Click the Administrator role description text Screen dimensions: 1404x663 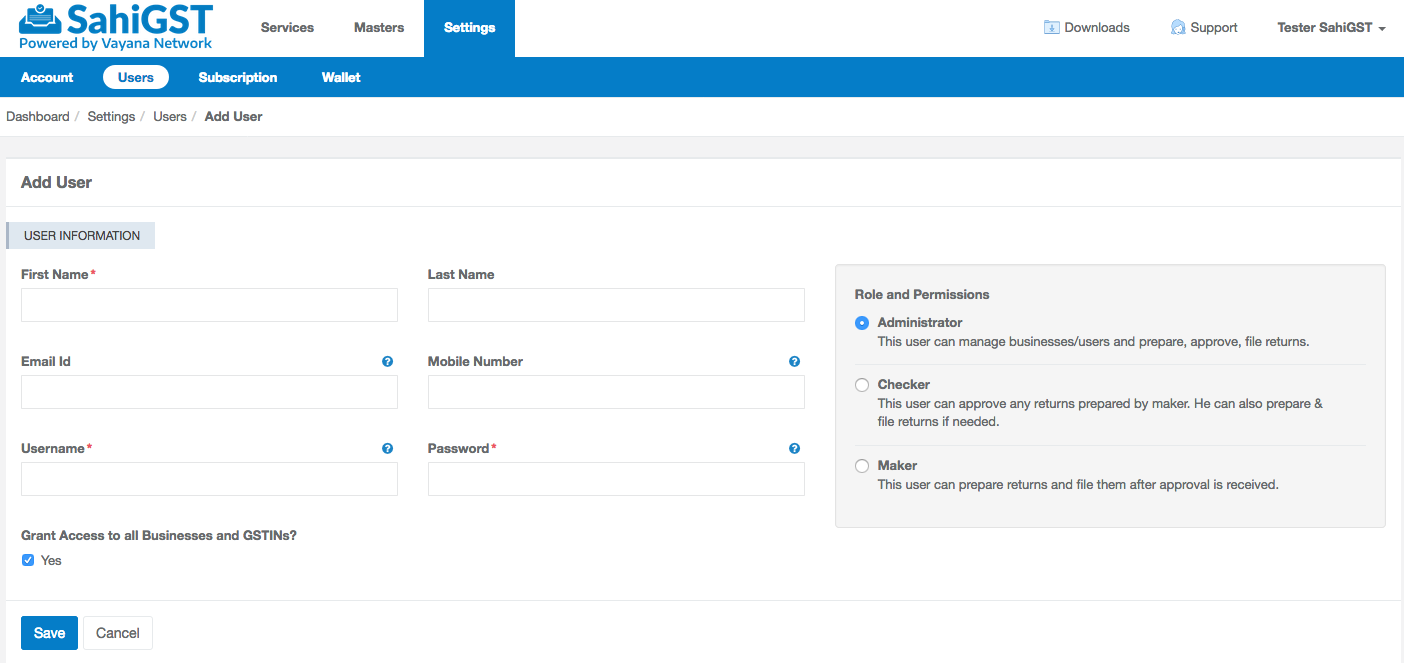pyautogui.click(x=1093, y=342)
